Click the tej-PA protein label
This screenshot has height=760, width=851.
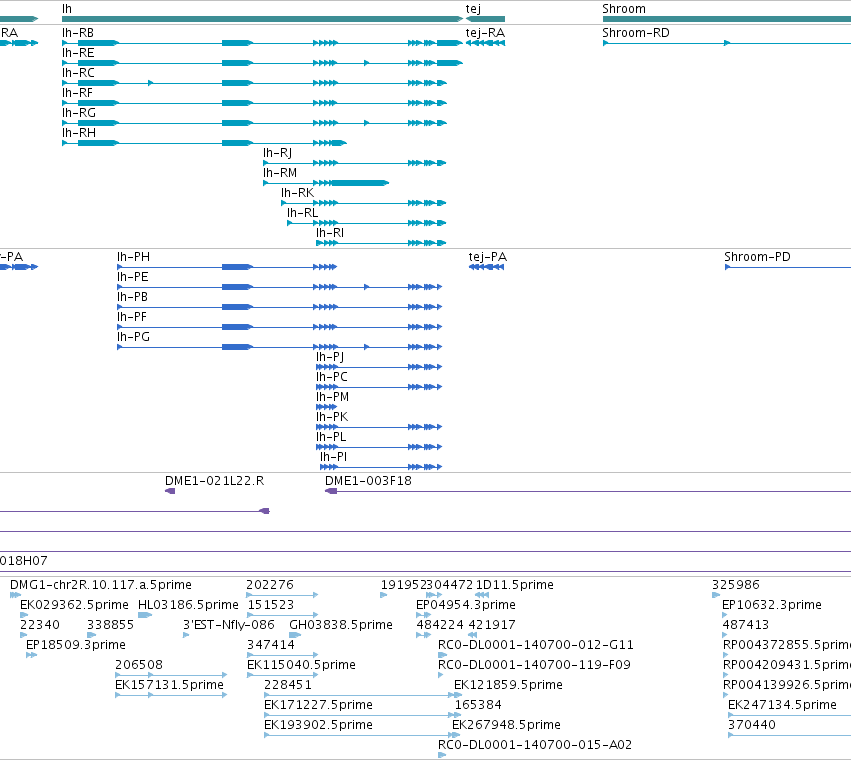click(x=488, y=257)
